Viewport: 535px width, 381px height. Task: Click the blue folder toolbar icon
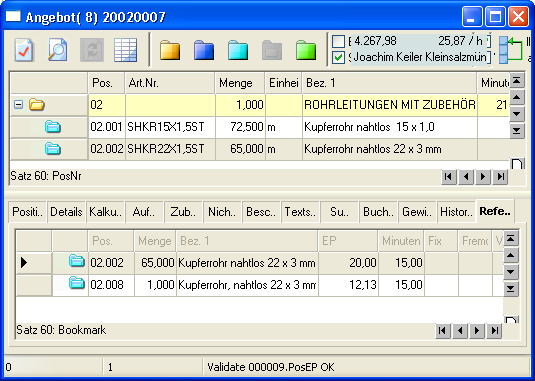tap(204, 50)
